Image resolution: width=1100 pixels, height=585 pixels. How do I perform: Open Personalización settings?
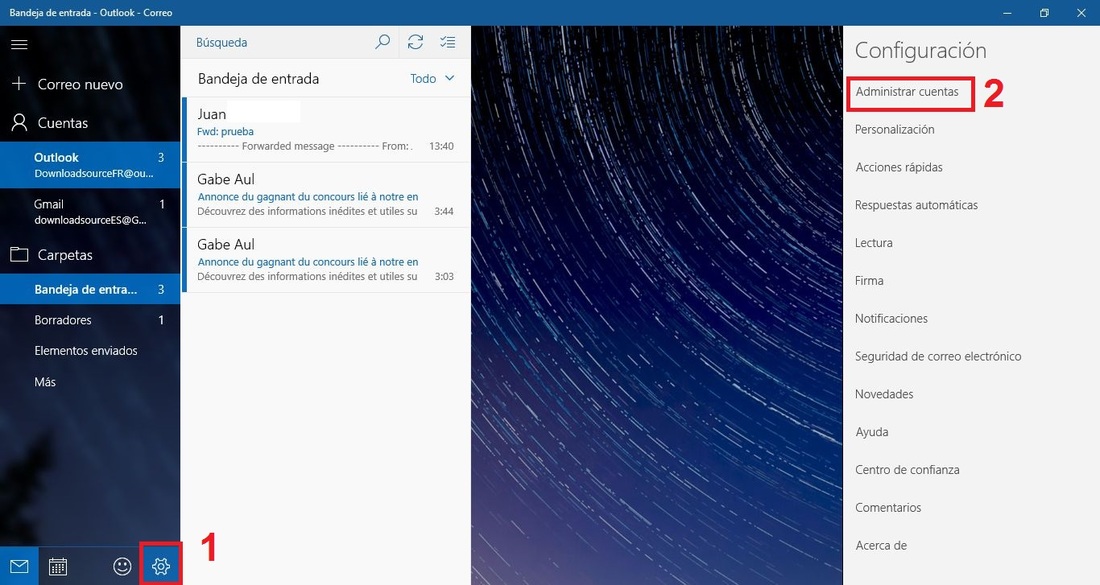tap(894, 129)
